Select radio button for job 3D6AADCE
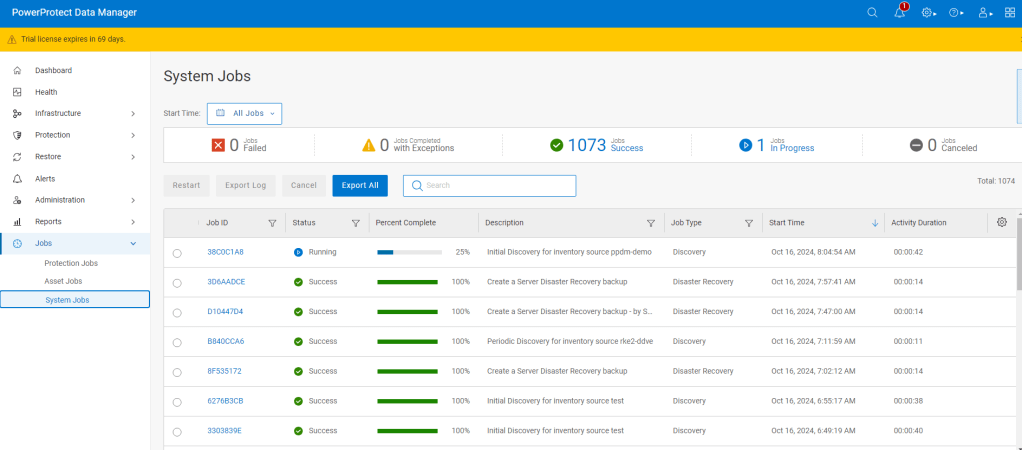Image resolution: width=1022 pixels, height=450 pixels. pyautogui.click(x=177, y=283)
